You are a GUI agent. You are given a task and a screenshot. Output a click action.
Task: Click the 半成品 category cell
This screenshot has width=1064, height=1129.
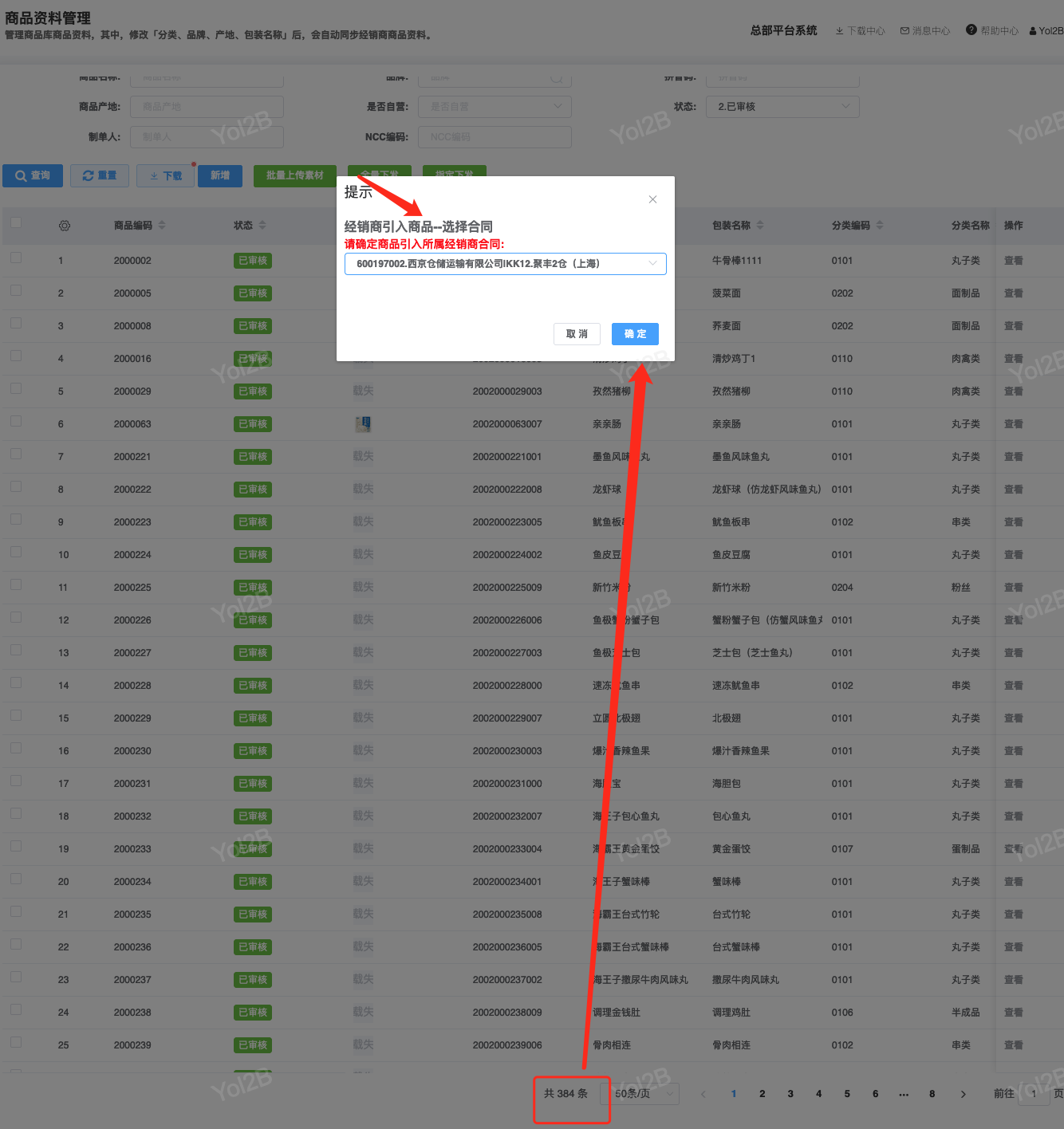click(966, 1013)
